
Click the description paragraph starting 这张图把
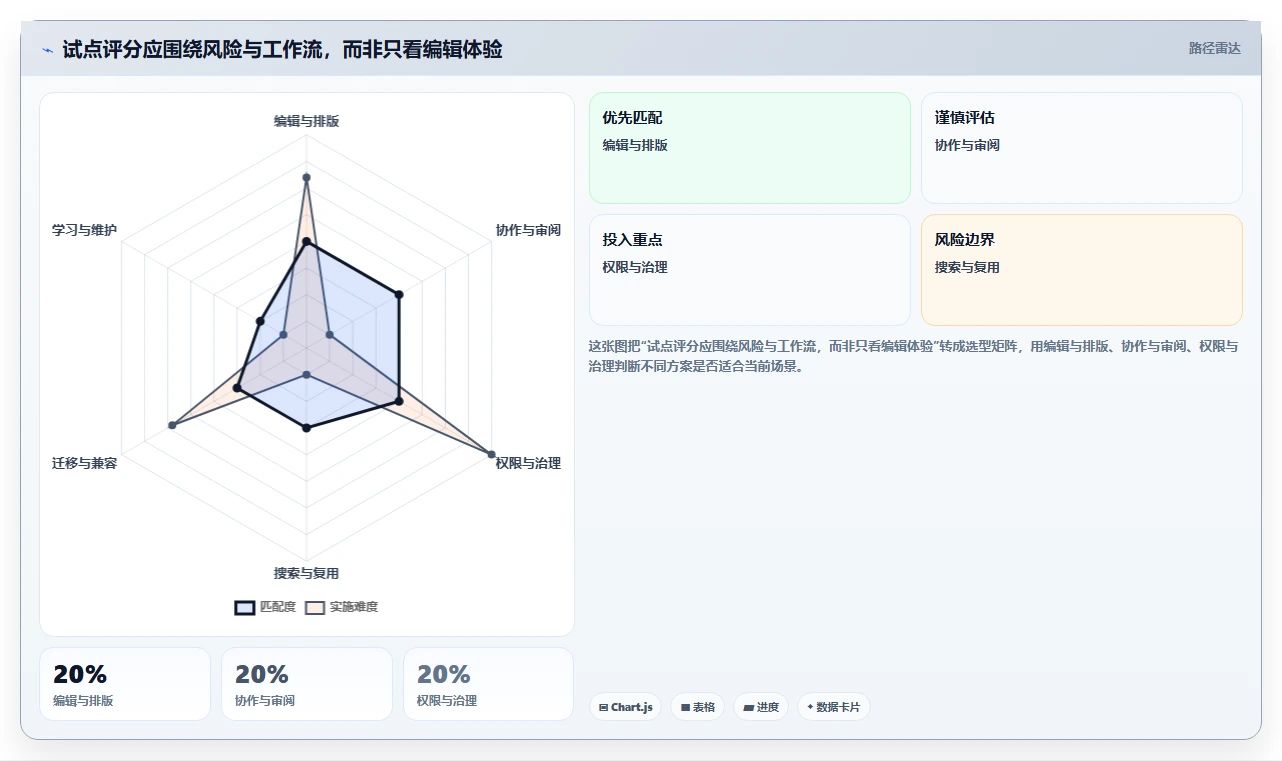914,356
